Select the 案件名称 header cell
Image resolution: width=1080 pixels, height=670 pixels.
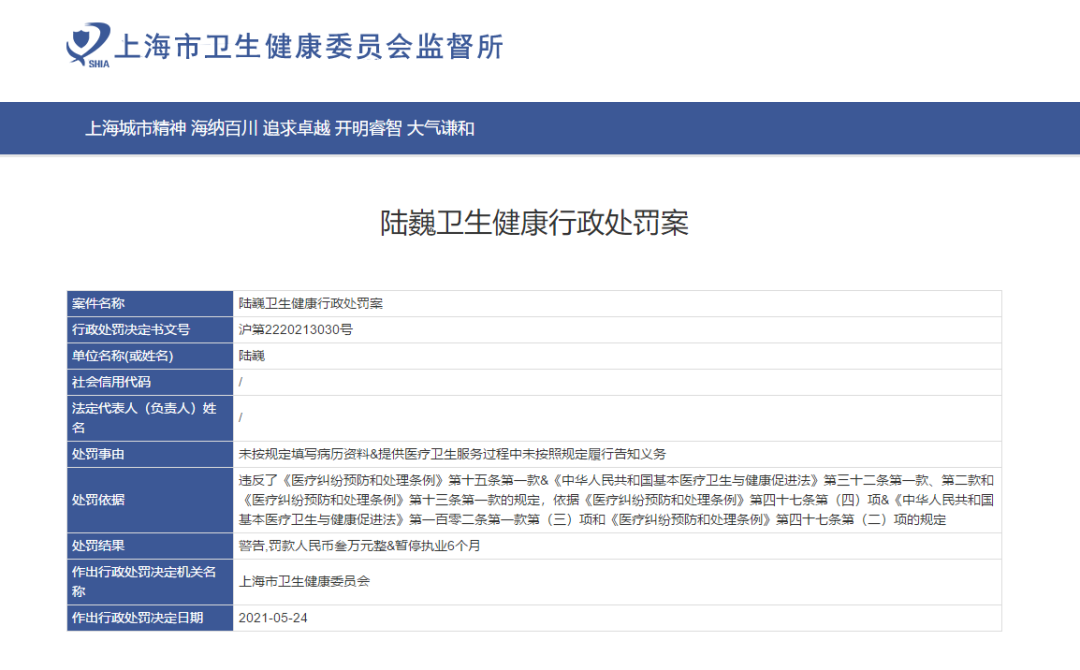point(150,304)
